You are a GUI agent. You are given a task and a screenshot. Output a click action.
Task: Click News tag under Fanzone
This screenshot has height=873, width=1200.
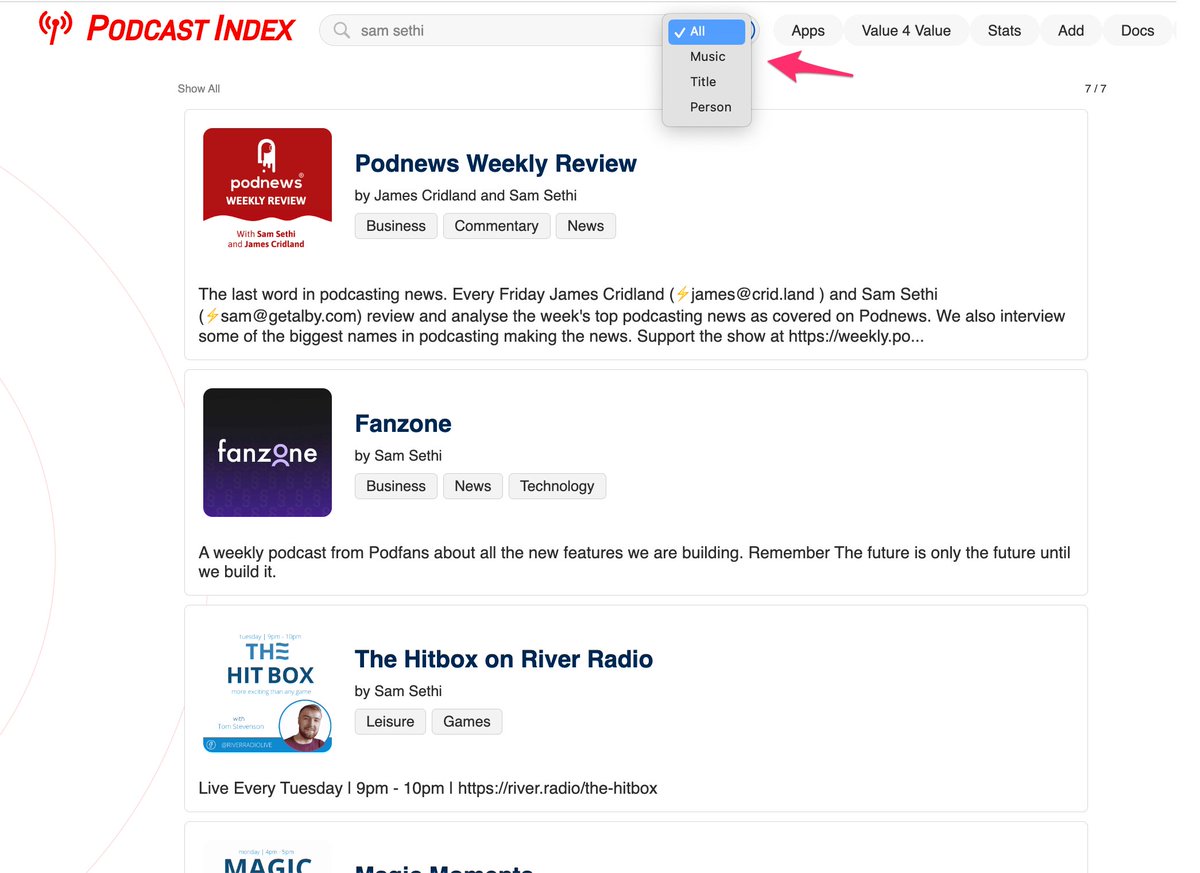pyautogui.click(x=473, y=486)
